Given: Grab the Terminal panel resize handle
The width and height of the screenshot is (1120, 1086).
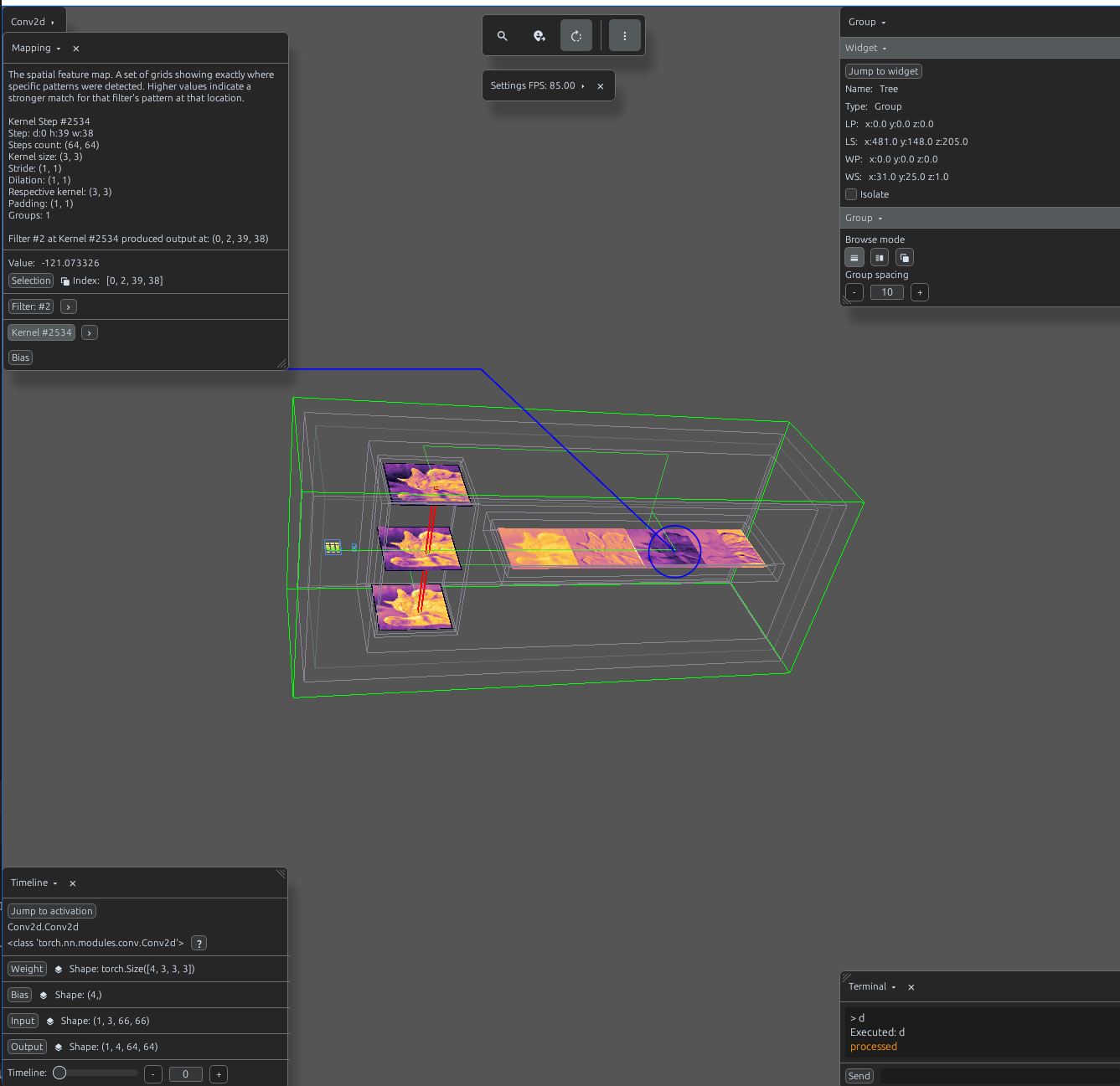Looking at the screenshot, I should [x=846, y=977].
